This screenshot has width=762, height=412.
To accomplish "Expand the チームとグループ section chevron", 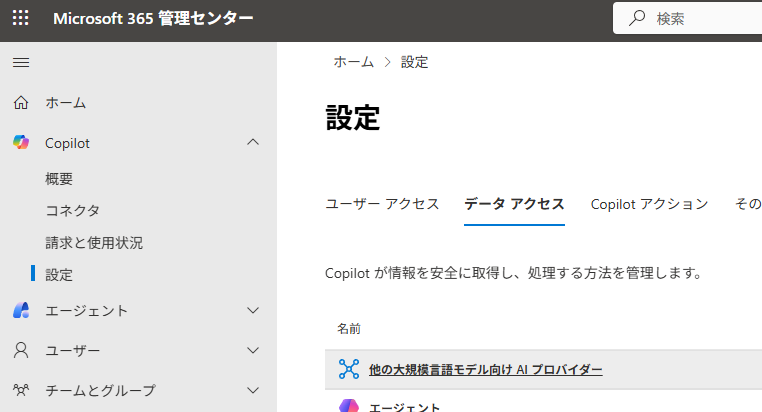I will pos(253,390).
